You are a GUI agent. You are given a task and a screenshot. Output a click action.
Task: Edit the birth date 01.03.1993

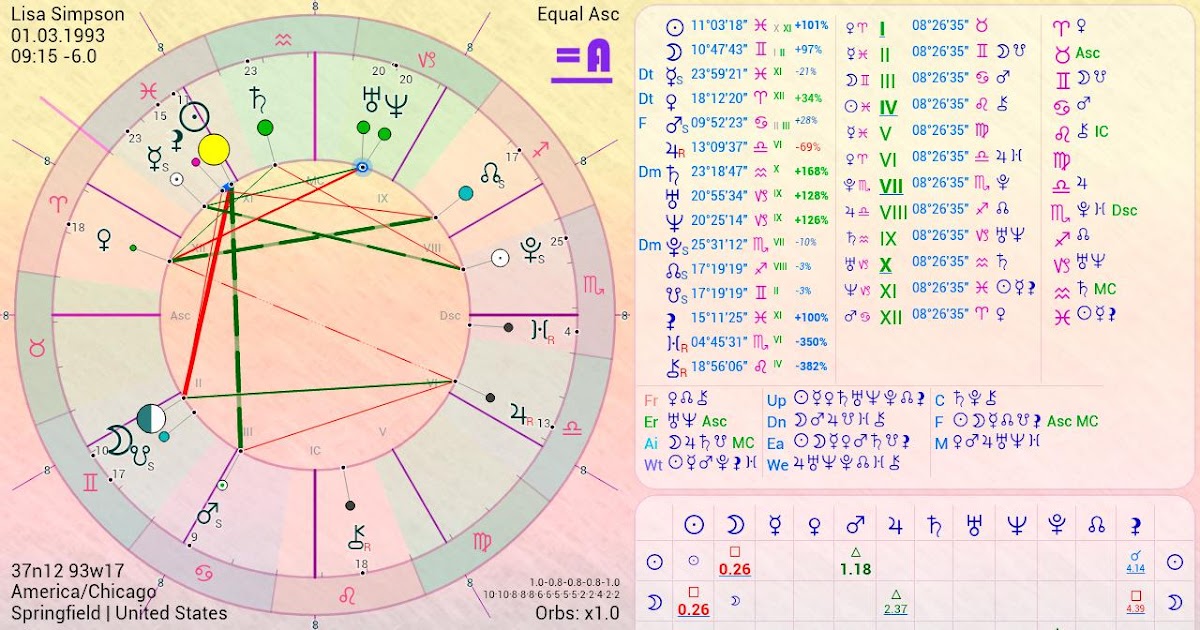(58, 35)
